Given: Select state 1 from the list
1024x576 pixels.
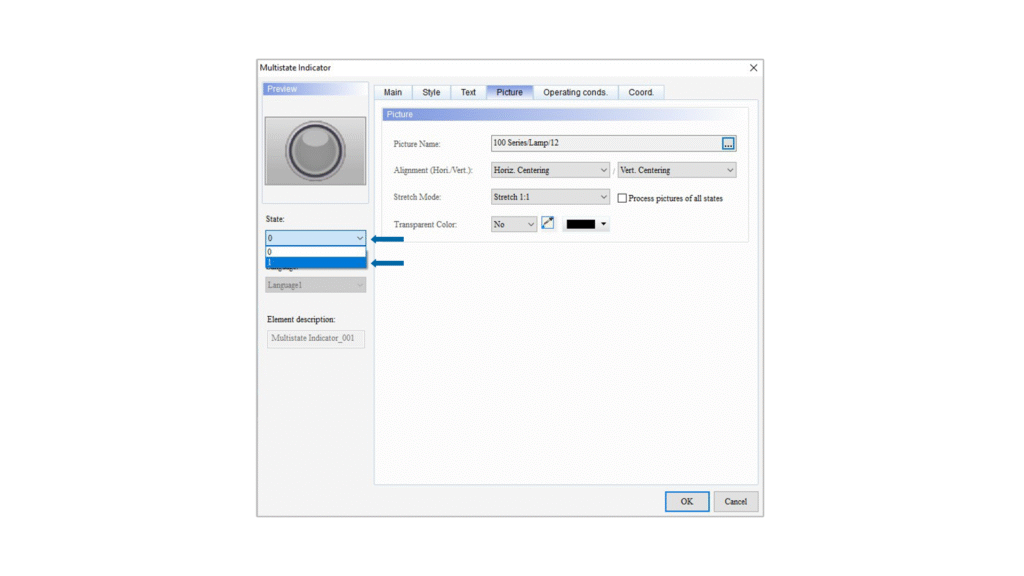Looking at the screenshot, I should click(316, 263).
